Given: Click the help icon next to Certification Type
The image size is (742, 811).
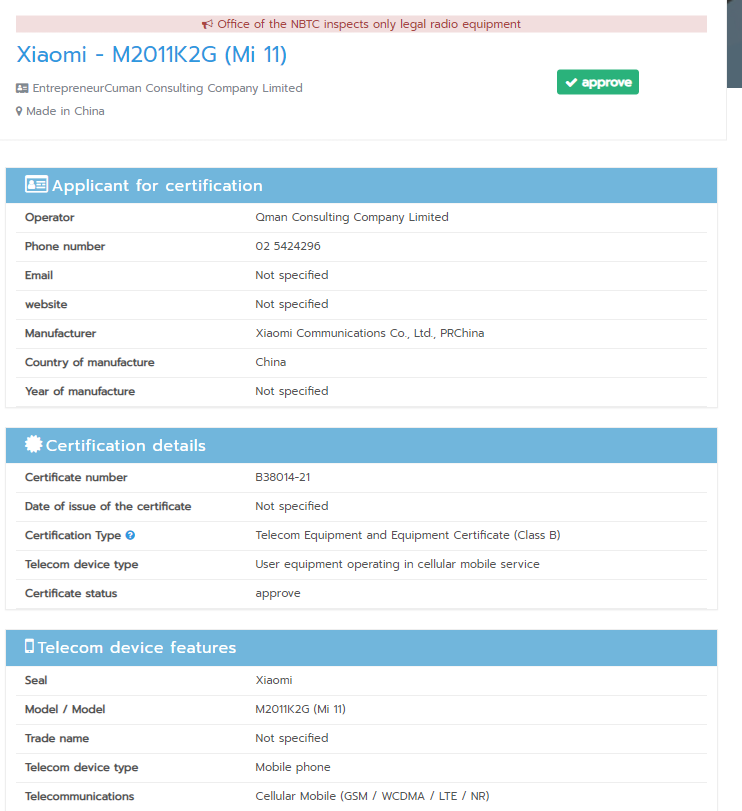Looking at the screenshot, I should [130, 536].
